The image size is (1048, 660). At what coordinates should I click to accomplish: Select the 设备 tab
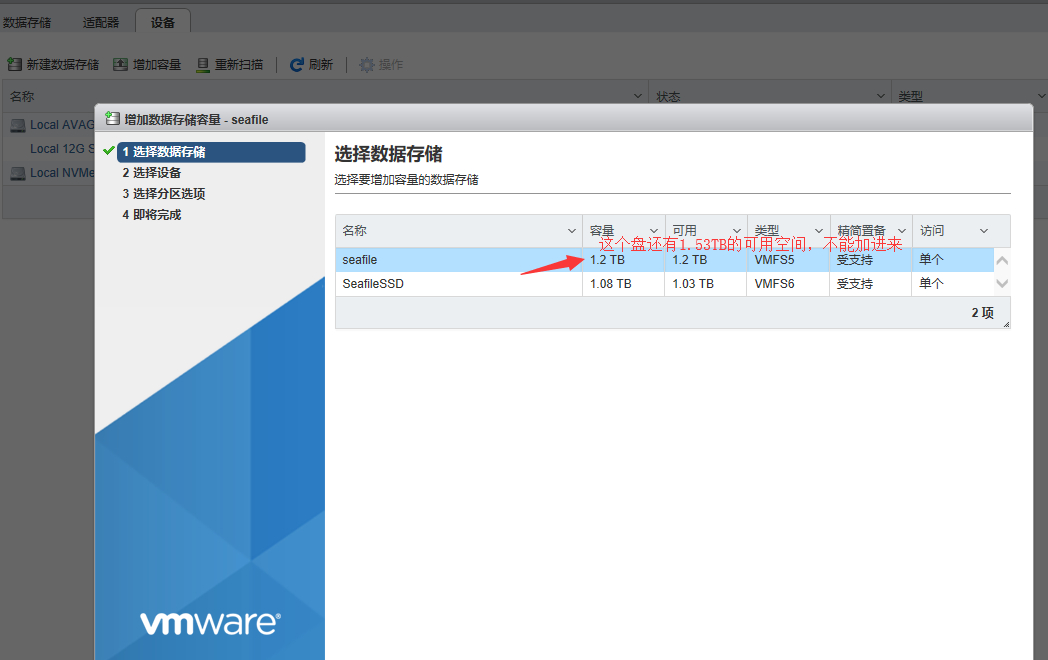163,22
